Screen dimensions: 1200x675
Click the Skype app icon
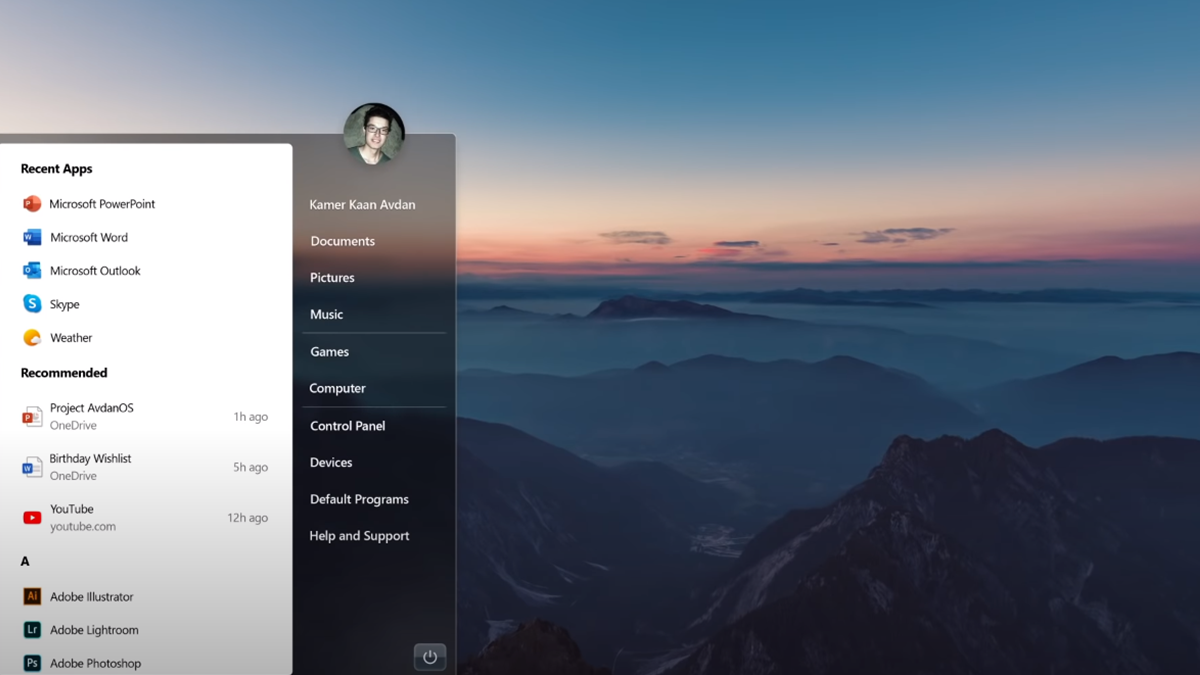point(32,304)
